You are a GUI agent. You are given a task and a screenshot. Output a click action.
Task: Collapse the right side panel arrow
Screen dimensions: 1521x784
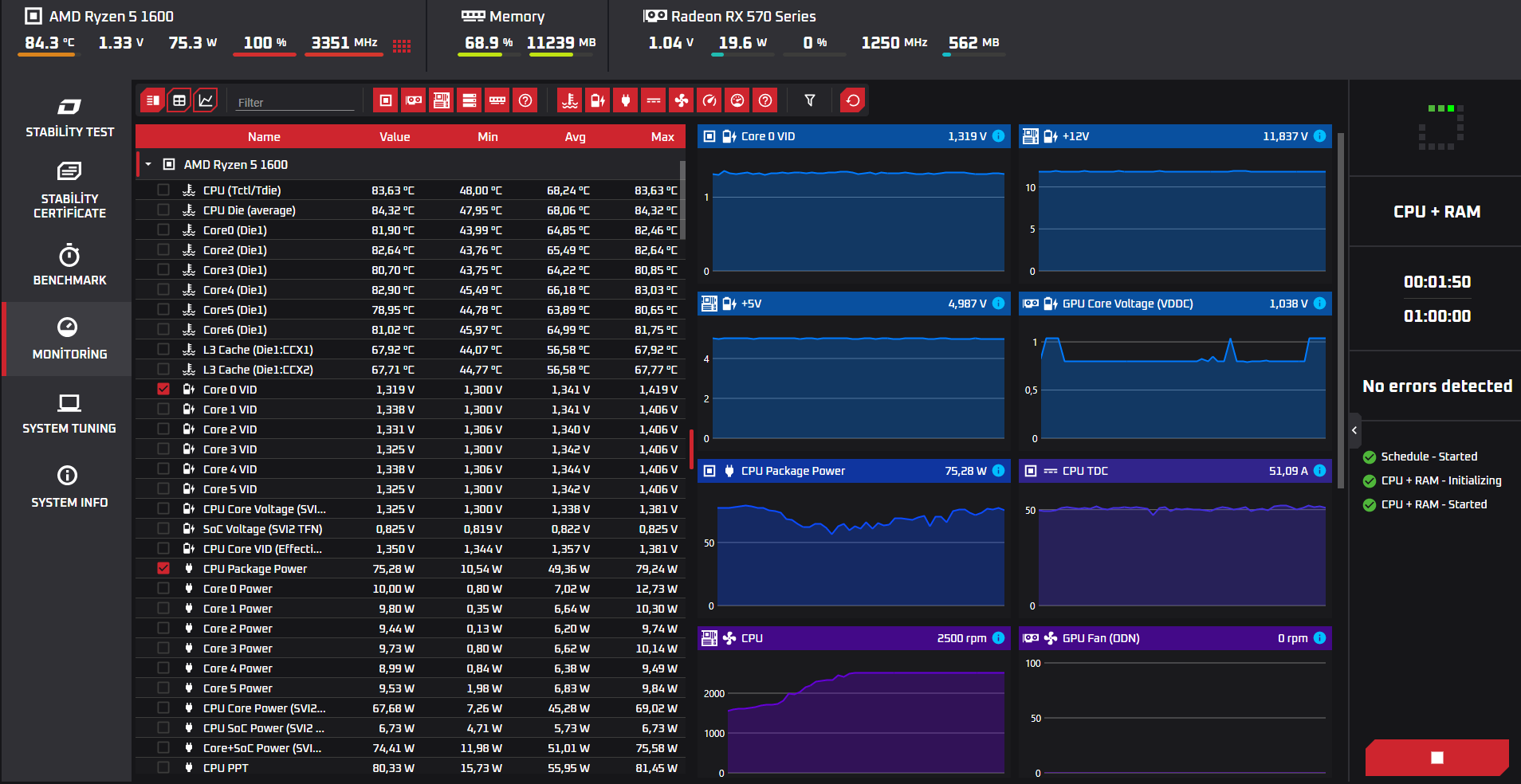point(1354,430)
